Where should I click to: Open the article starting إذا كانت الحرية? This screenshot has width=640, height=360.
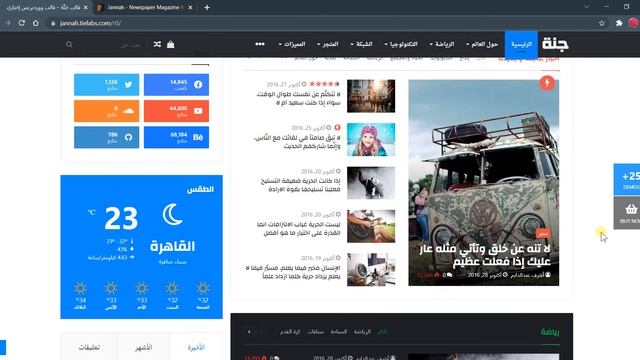pos(300,185)
